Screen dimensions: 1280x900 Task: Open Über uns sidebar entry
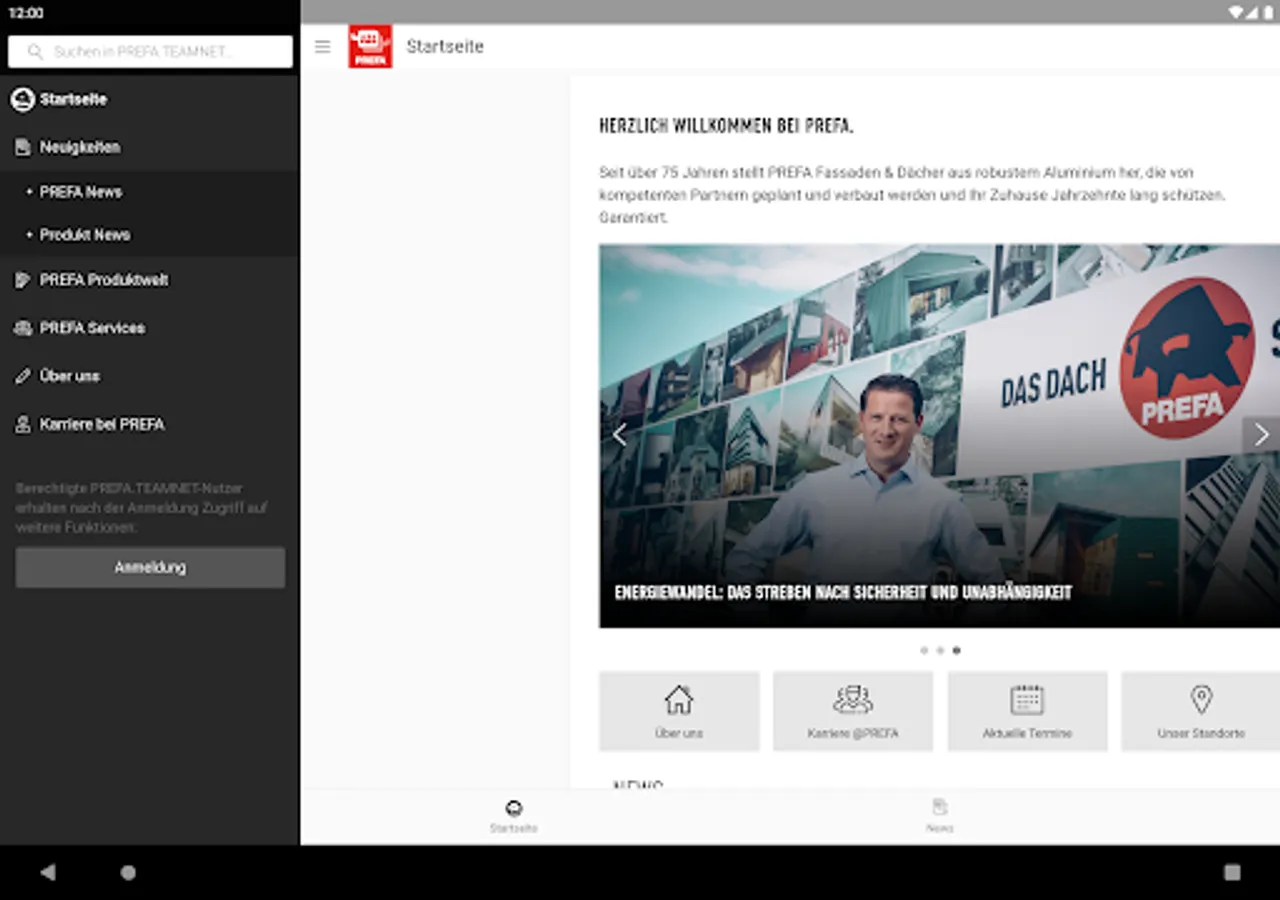point(150,376)
